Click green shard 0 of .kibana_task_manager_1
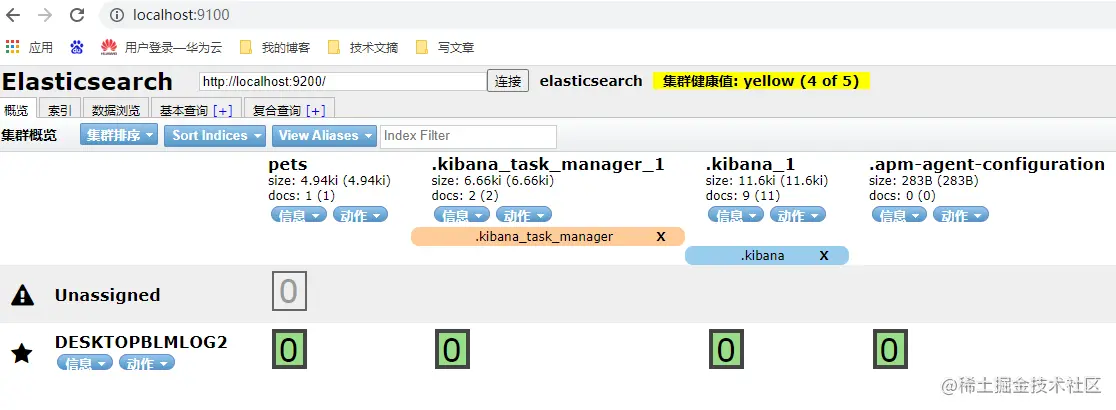This screenshot has height=410, width=1116. [x=453, y=349]
